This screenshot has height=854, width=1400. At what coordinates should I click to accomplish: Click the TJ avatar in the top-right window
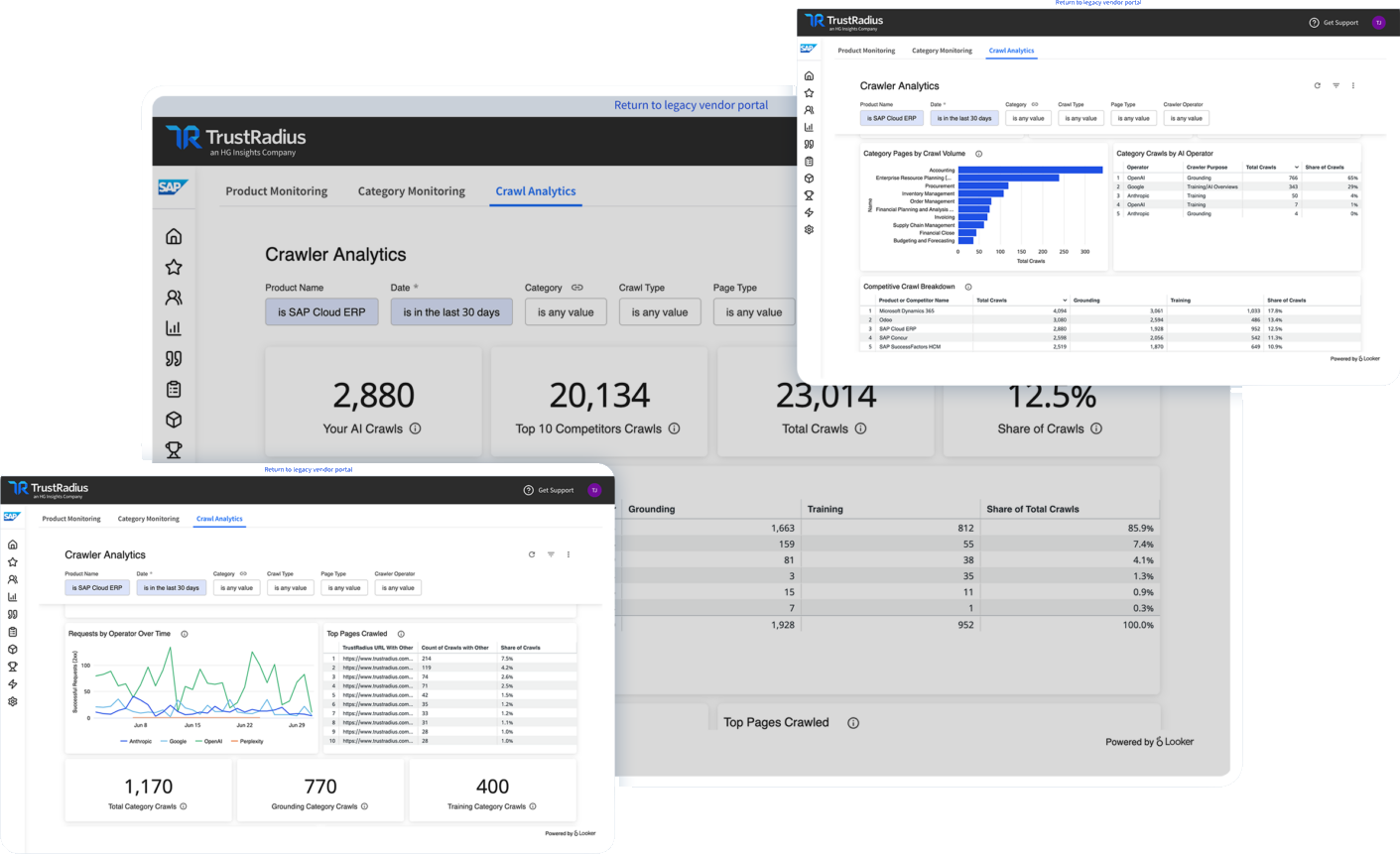click(1378, 23)
